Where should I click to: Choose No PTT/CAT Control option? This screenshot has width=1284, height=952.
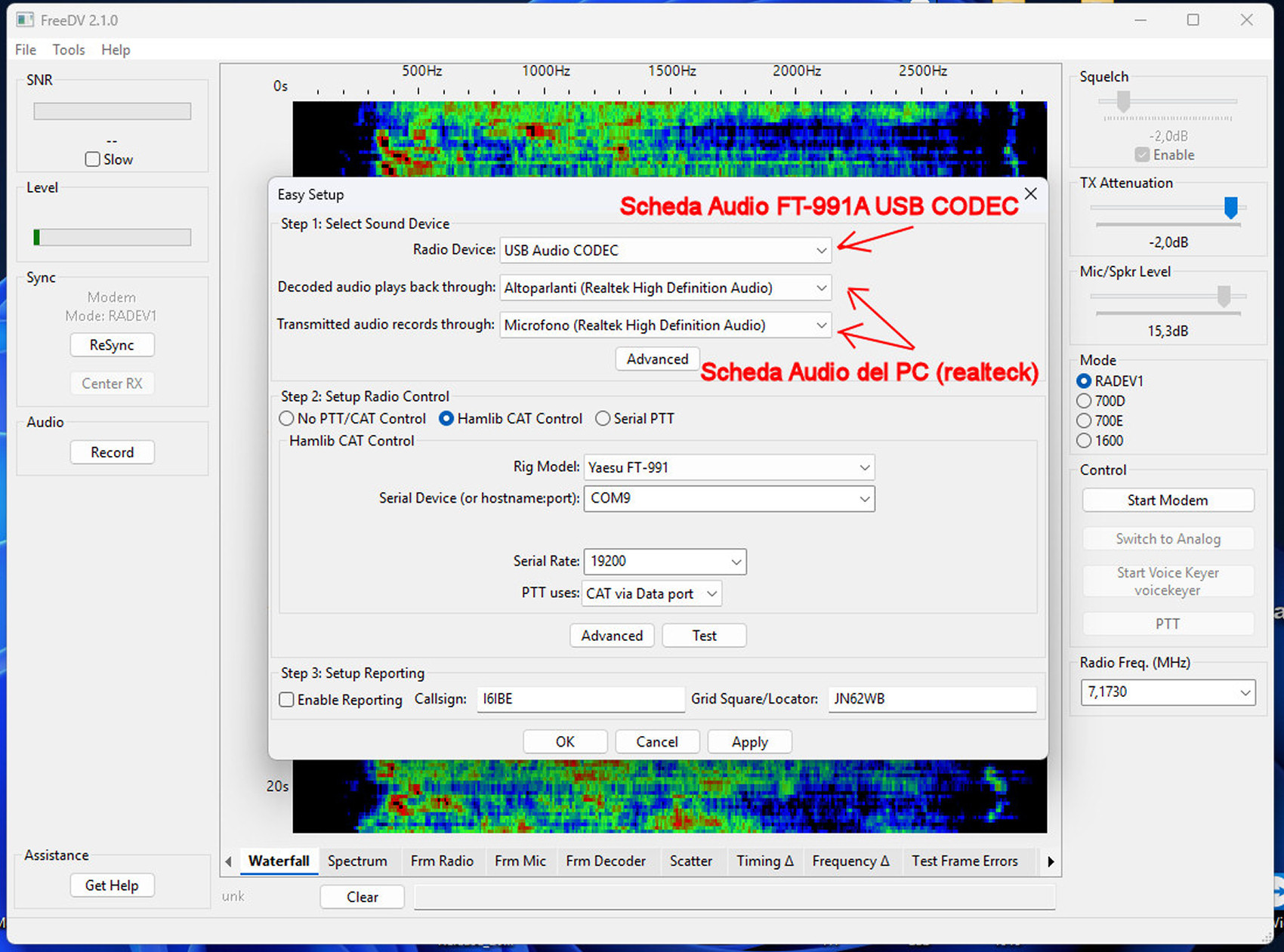click(287, 418)
